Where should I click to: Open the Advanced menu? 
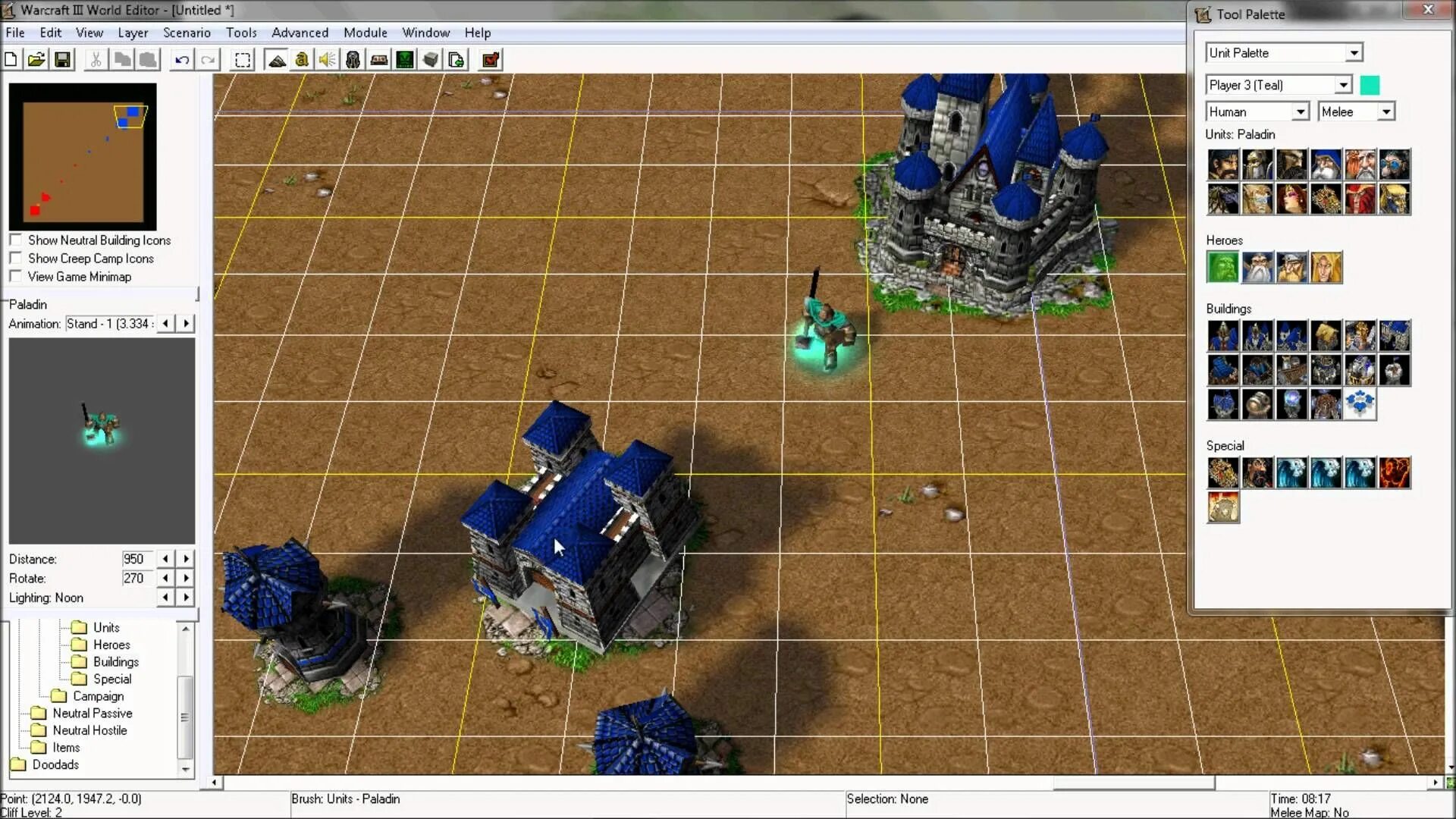coord(299,33)
